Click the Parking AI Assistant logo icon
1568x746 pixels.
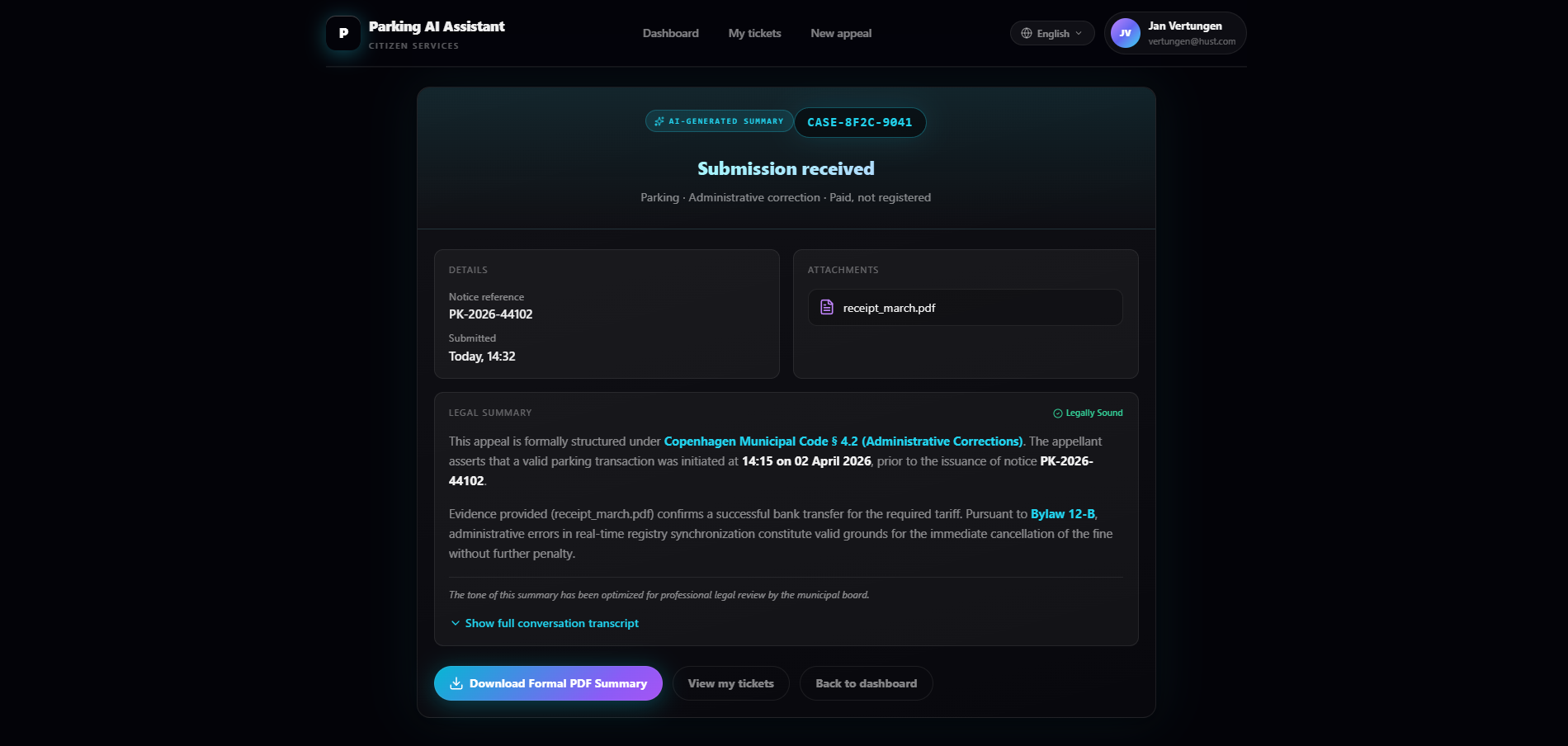coord(343,34)
